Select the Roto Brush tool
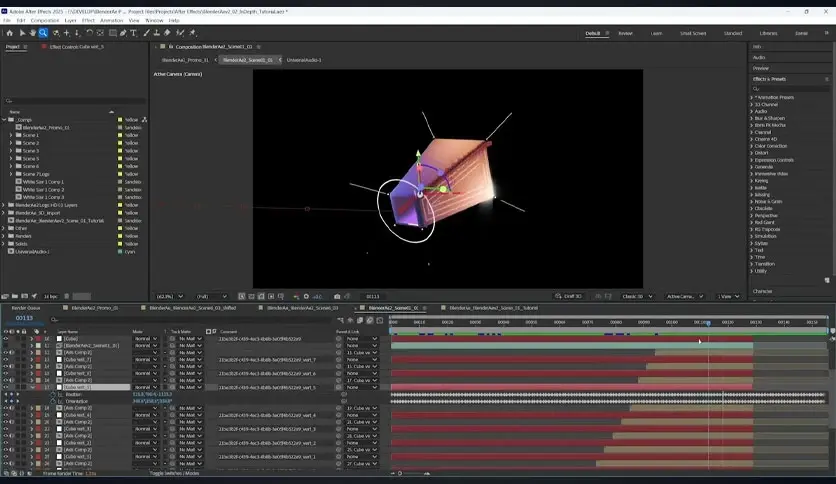Image resolution: width=836 pixels, height=484 pixels. pyautogui.click(x=180, y=33)
